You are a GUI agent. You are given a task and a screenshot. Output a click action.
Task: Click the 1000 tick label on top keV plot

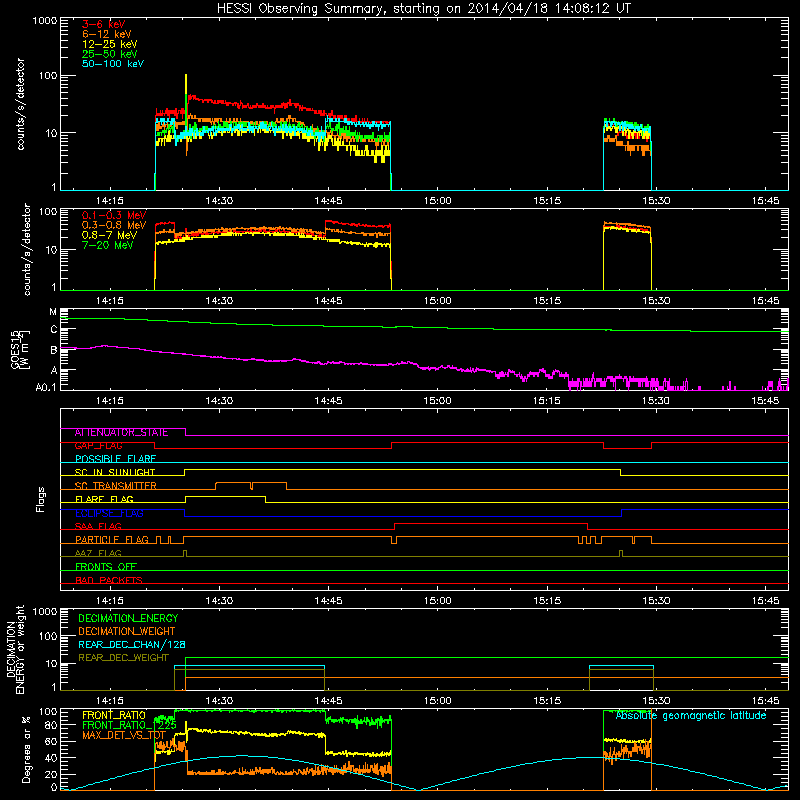point(45,21)
